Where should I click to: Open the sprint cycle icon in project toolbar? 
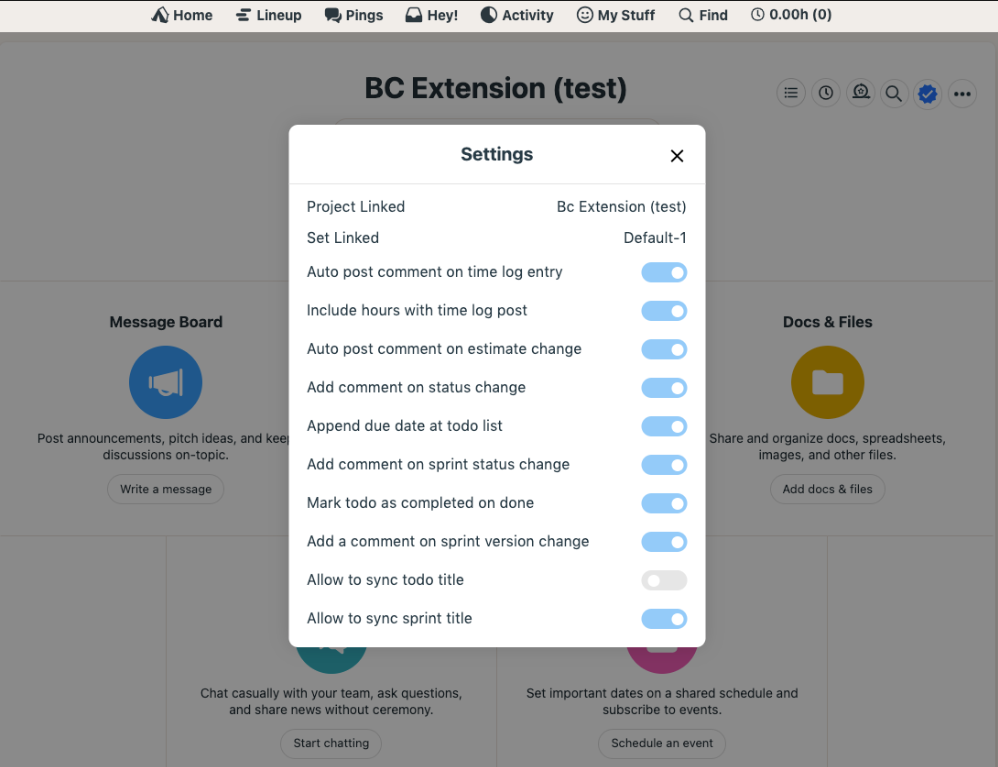point(860,93)
